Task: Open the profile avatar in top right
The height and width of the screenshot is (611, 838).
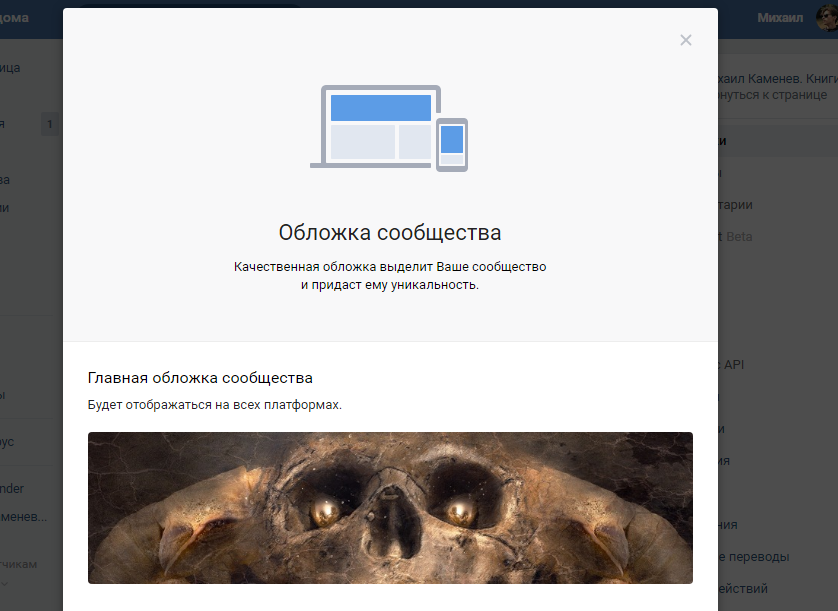Action: [x=824, y=18]
